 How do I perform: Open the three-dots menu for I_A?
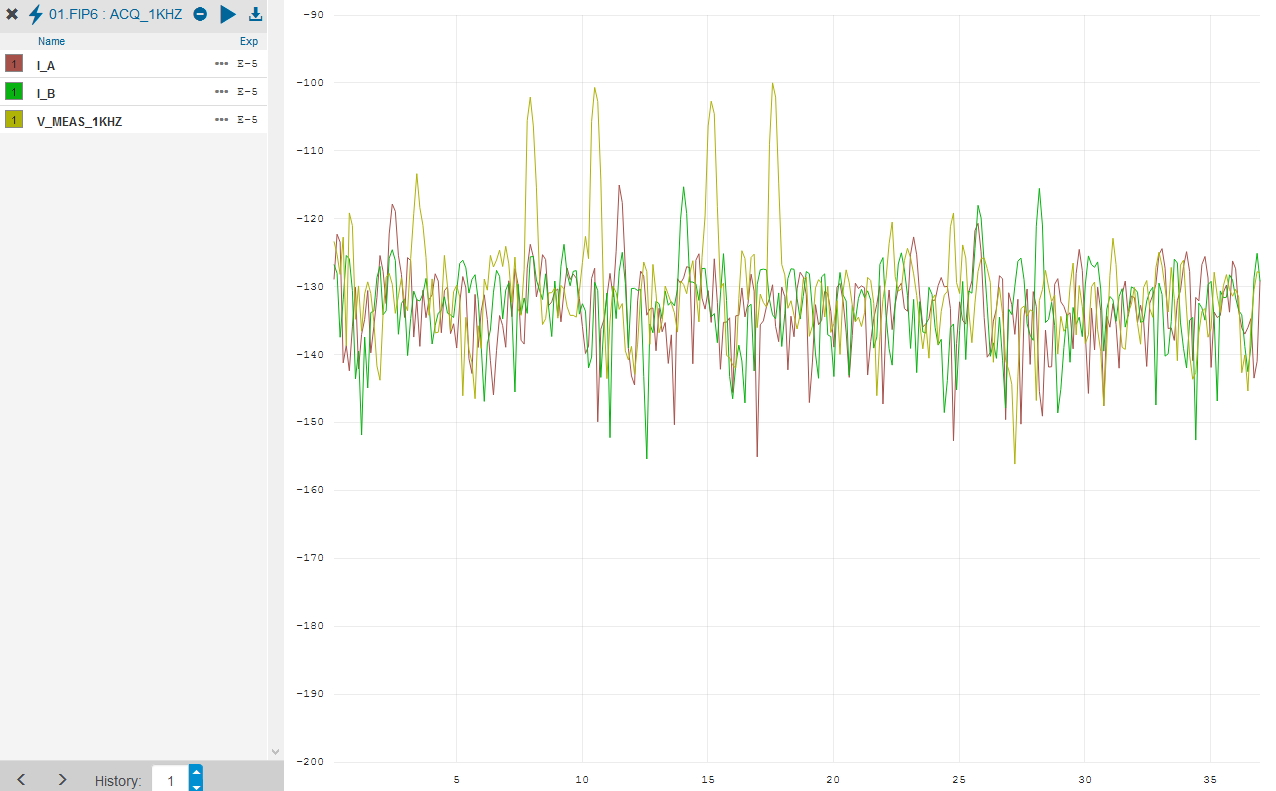click(221, 64)
